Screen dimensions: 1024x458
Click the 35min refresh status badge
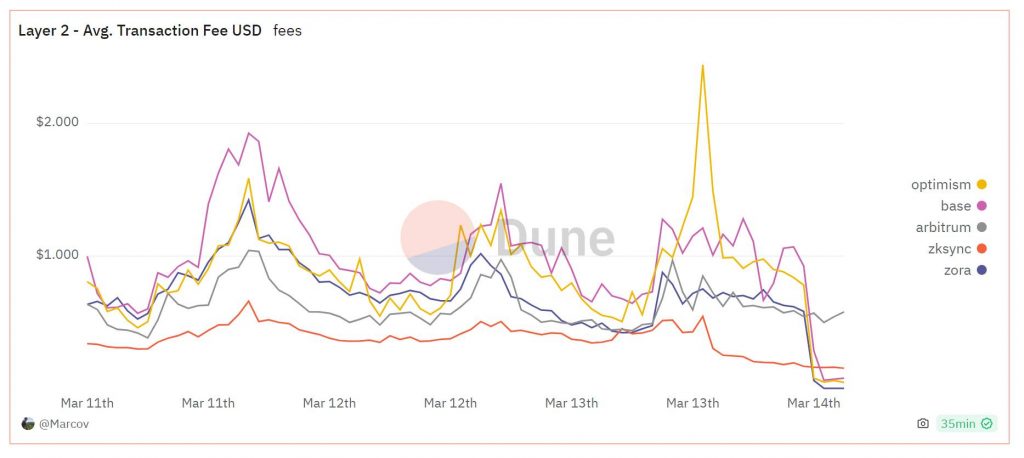coord(967,423)
